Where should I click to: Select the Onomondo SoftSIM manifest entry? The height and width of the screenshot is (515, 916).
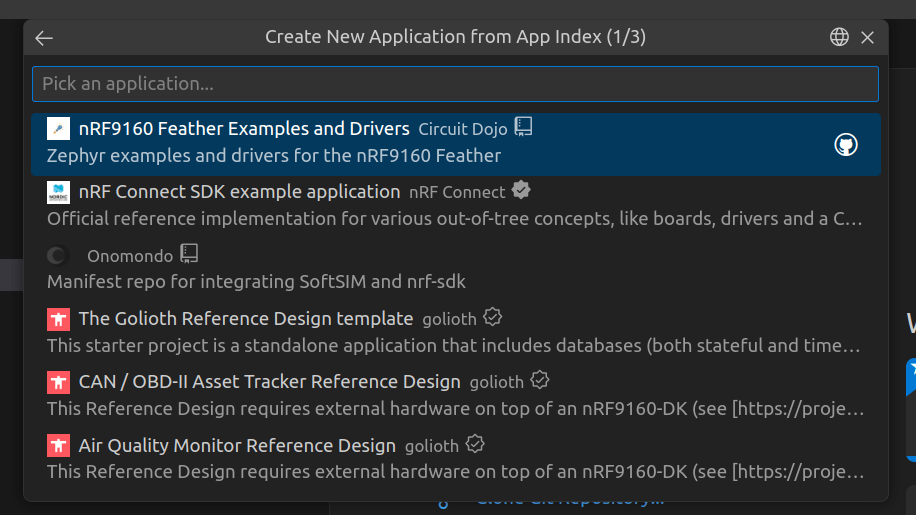pyautogui.click(x=456, y=270)
